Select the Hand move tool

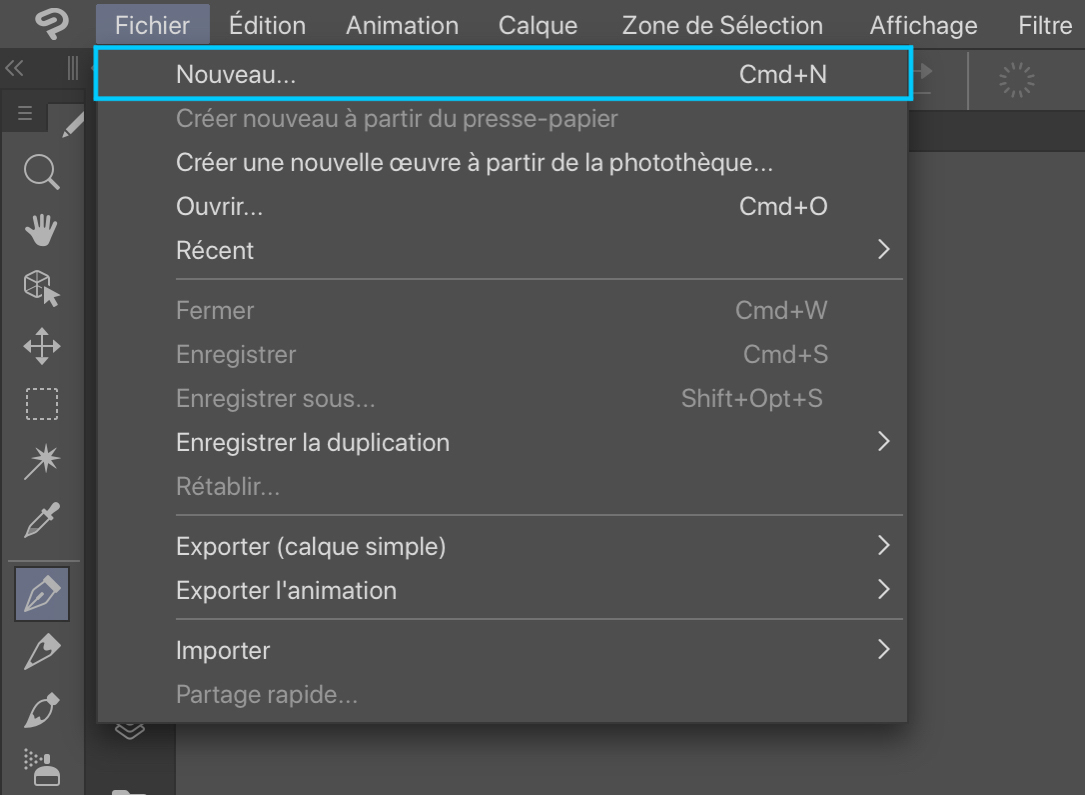[x=42, y=231]
